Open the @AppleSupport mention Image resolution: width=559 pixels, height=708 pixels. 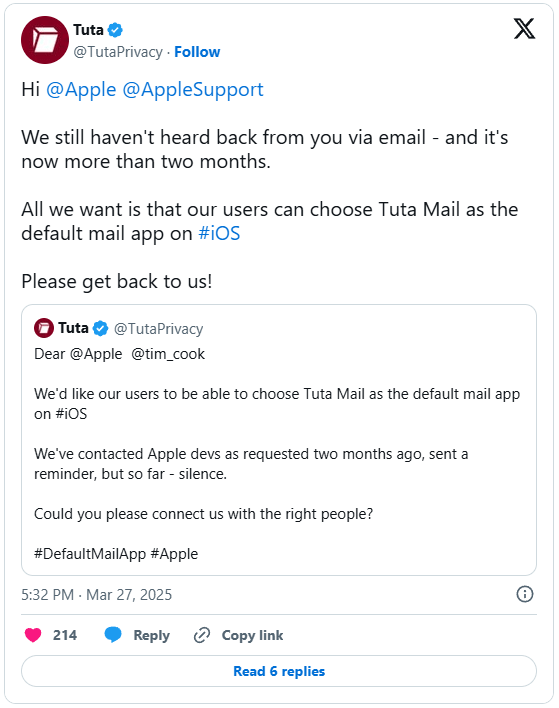[x=193, y=90]
